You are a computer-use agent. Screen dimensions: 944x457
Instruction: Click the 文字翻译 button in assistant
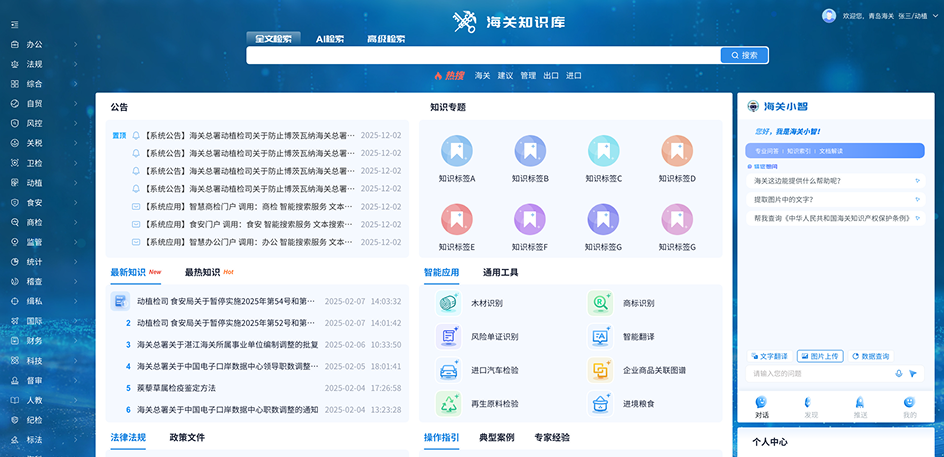coord(769,356)
